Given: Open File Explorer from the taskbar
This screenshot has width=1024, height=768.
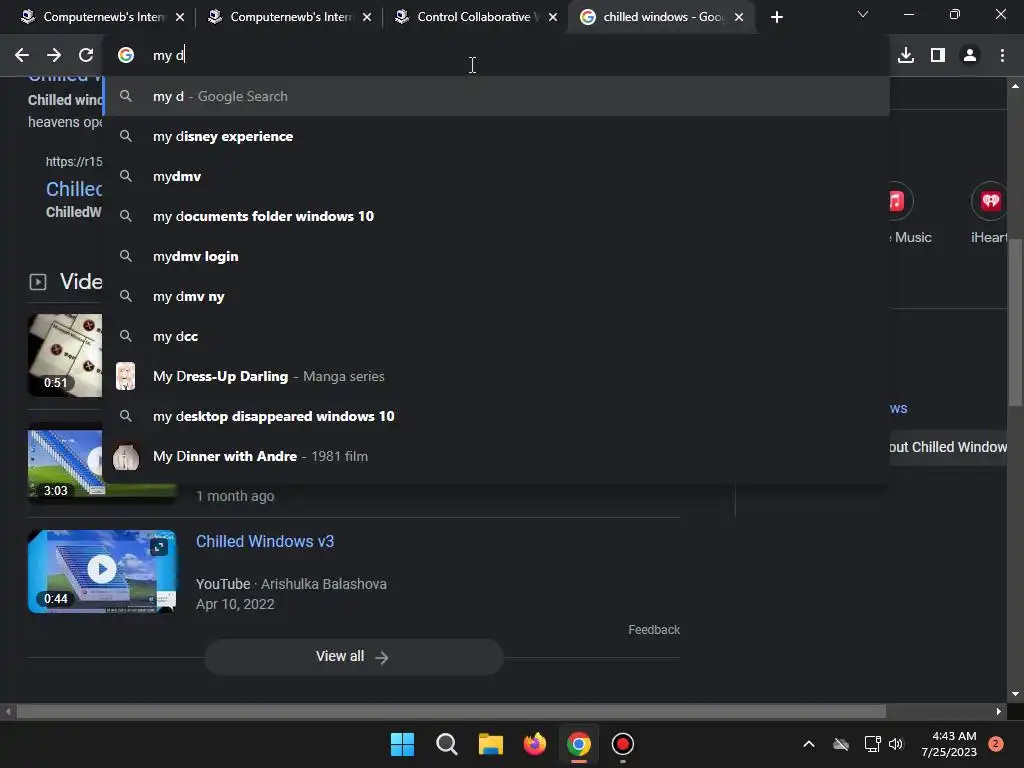Looking at the screenshot, I should [490, 744].
